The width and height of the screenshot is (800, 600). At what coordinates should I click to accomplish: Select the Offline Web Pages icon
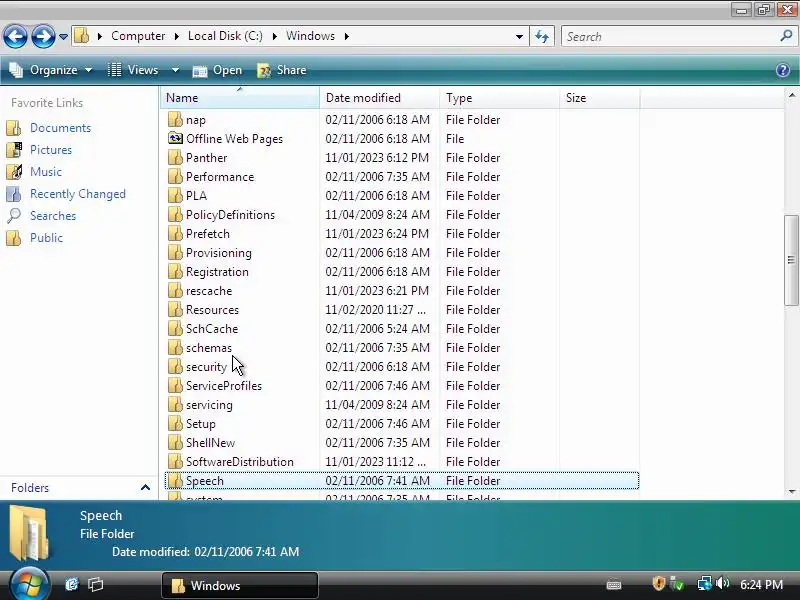coord(175,138)
